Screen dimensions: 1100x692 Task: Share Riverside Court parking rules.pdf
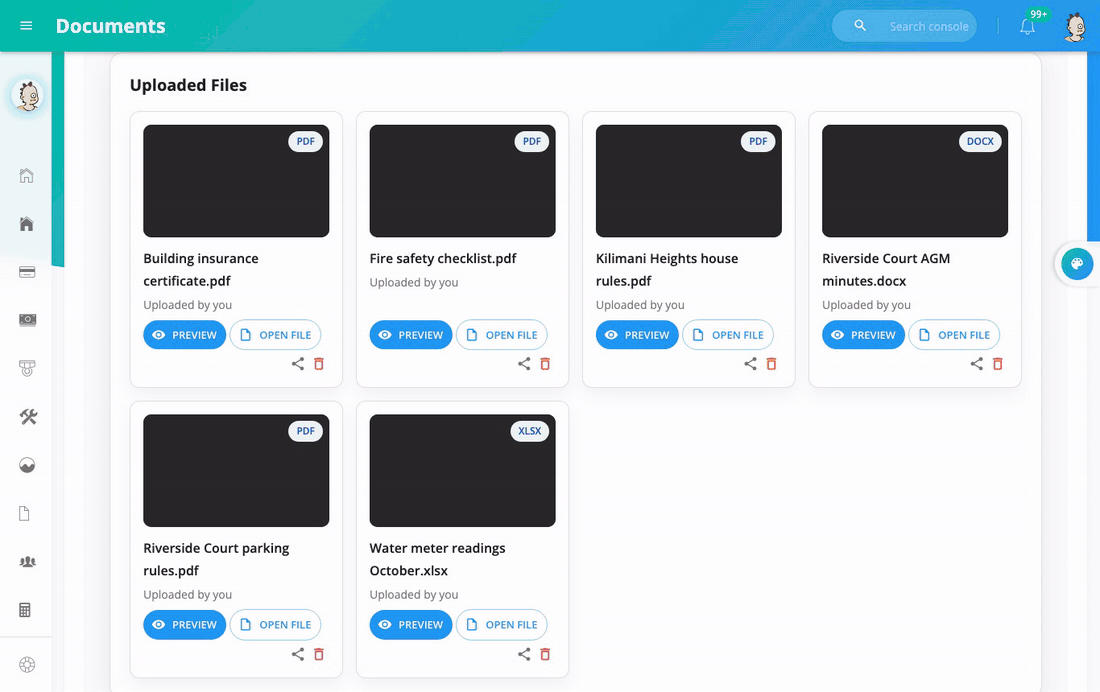coord(298,654)
